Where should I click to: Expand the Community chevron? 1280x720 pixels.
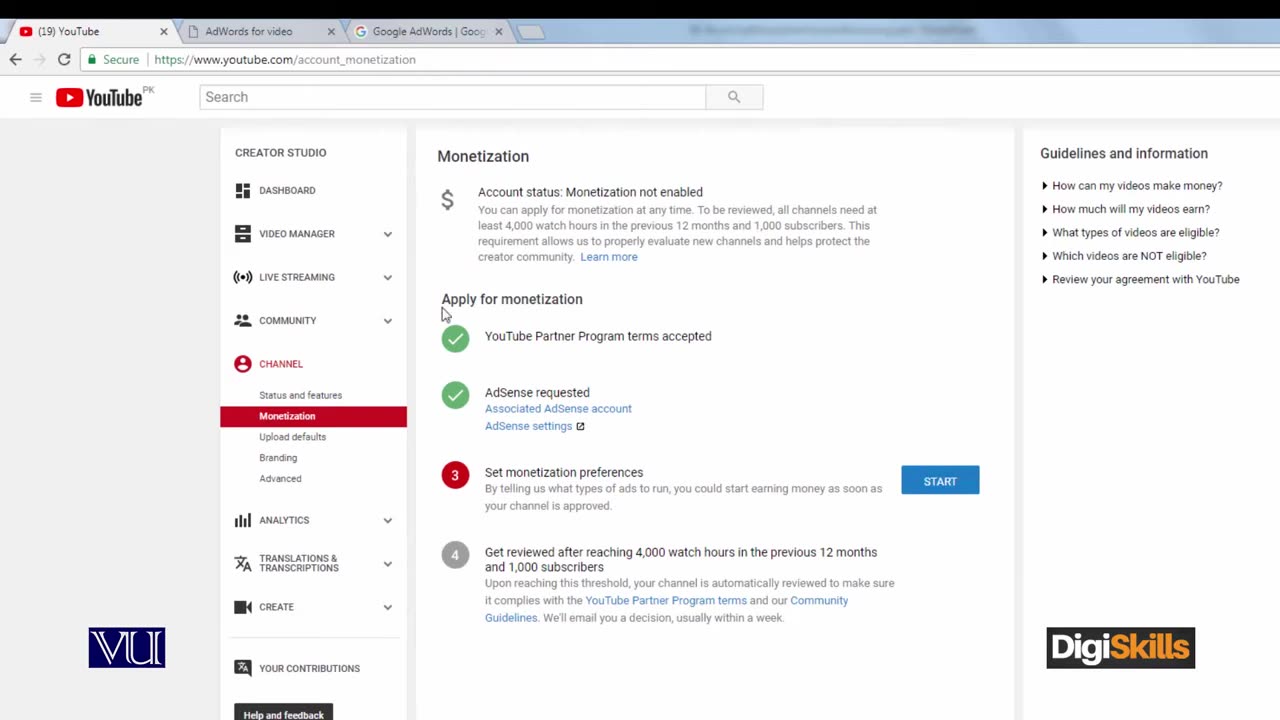pos(388,321)
